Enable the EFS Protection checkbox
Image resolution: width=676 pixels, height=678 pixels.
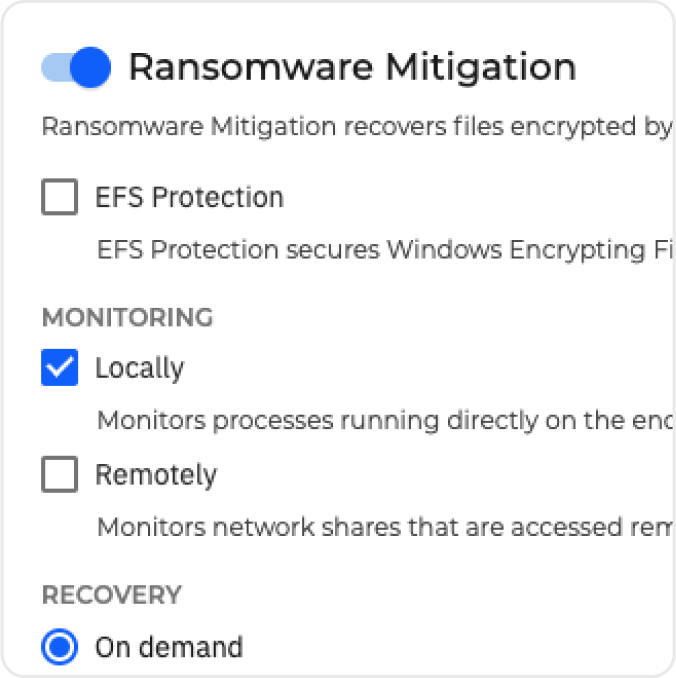60,197
